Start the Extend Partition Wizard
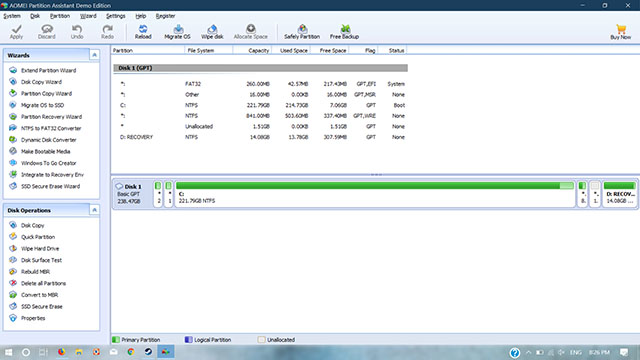 pyautogui.click(x=49, y=70)
